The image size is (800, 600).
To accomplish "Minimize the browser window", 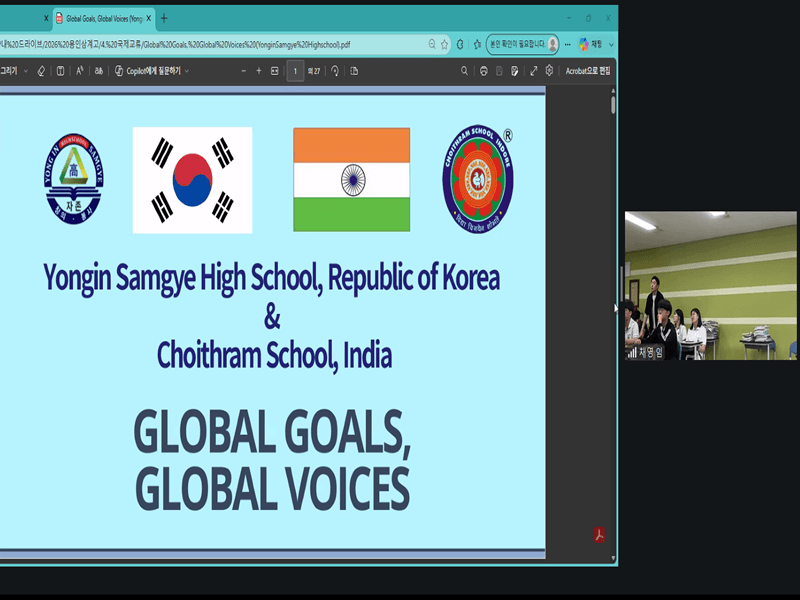I will click(x=569, y=18).
